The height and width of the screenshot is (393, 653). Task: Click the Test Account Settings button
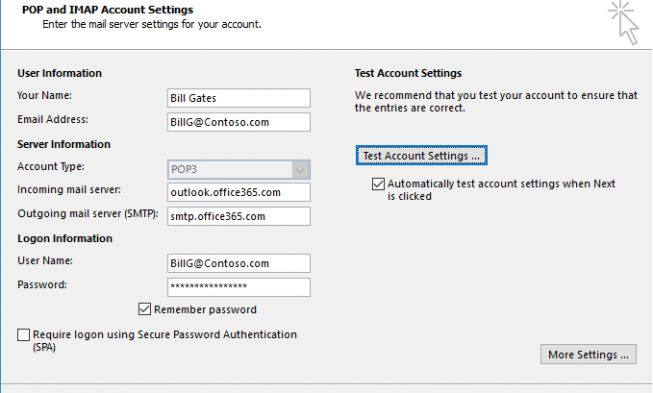[x=421, y=155]
